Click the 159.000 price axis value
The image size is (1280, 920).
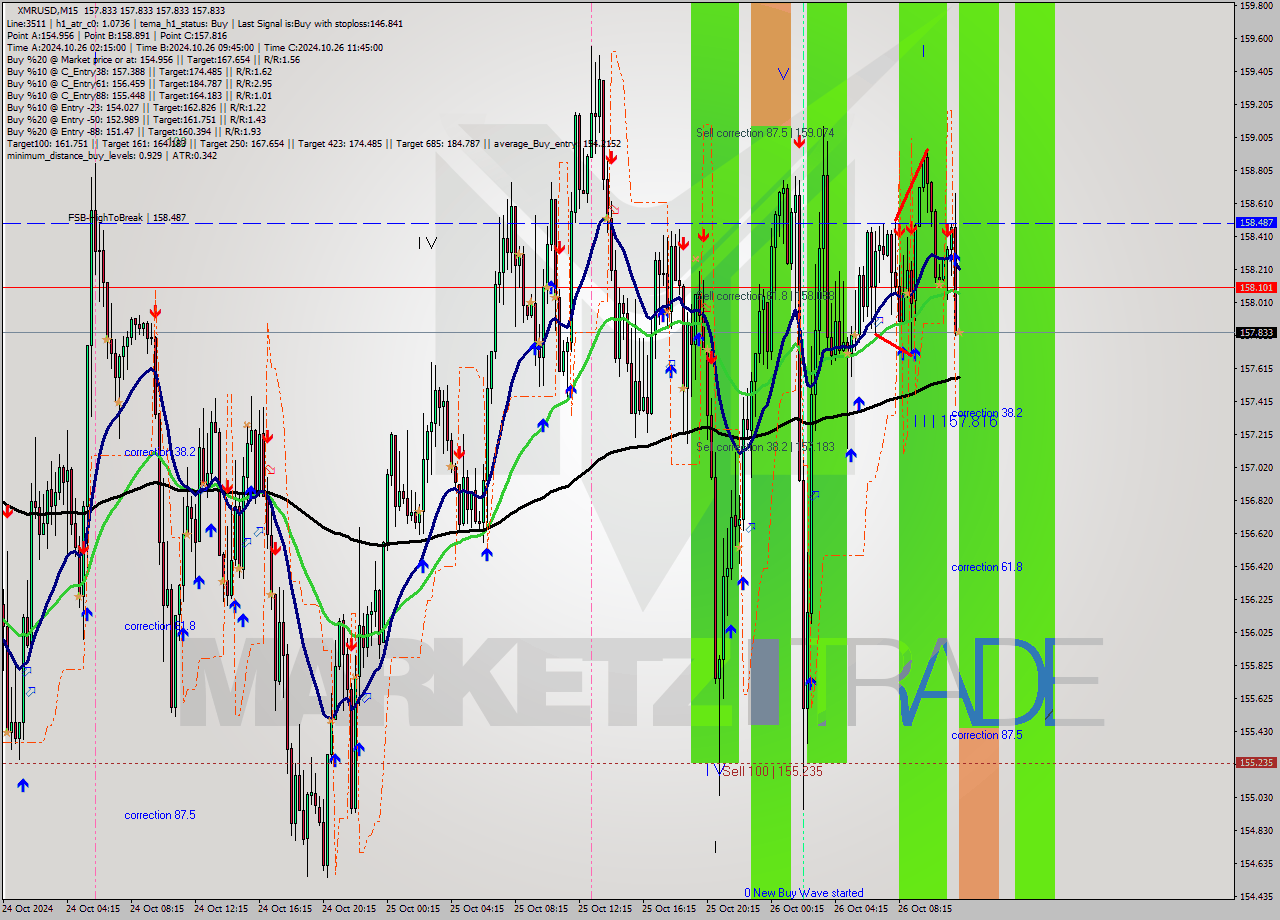[1256, 137]
